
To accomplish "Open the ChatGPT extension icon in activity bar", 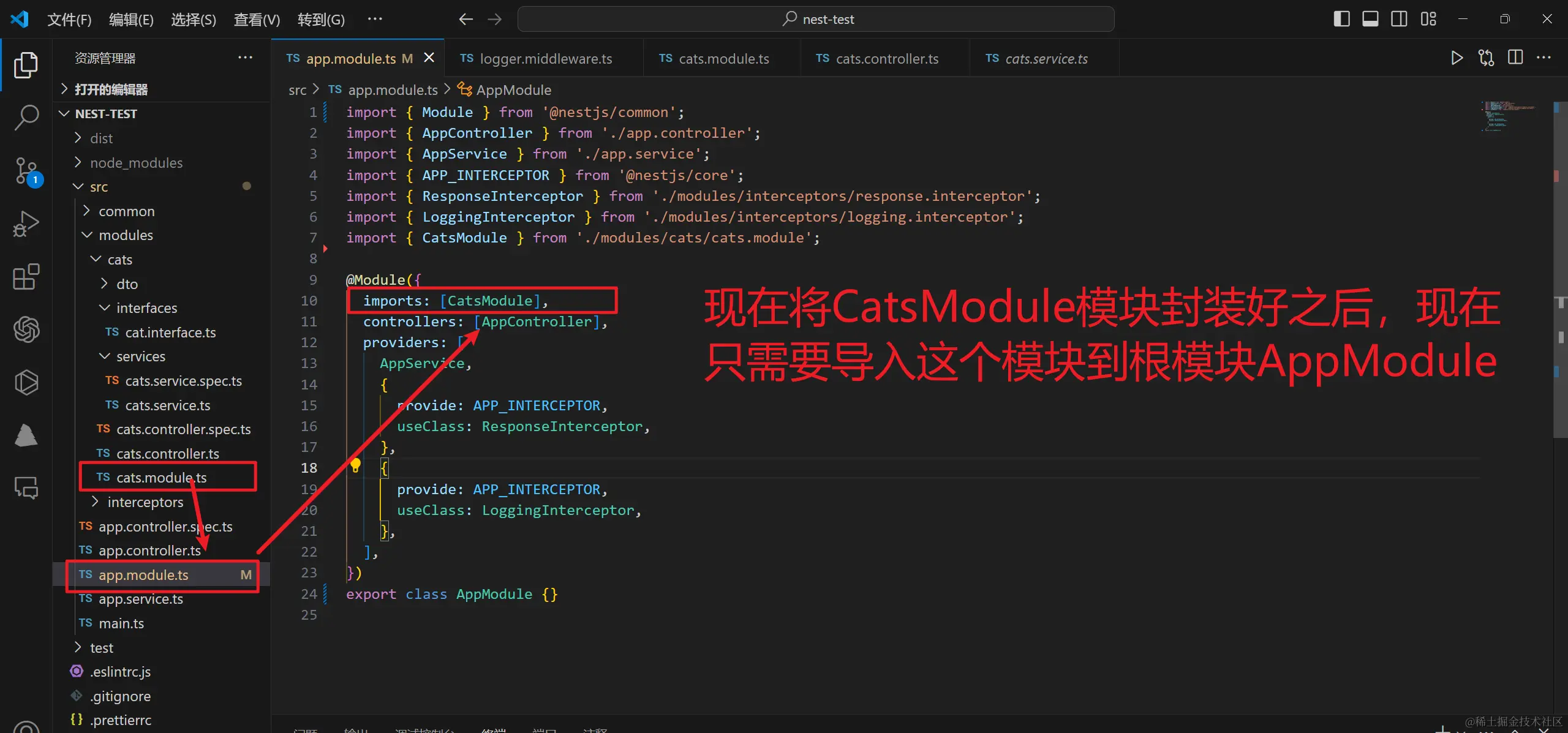I will (26, 329).
